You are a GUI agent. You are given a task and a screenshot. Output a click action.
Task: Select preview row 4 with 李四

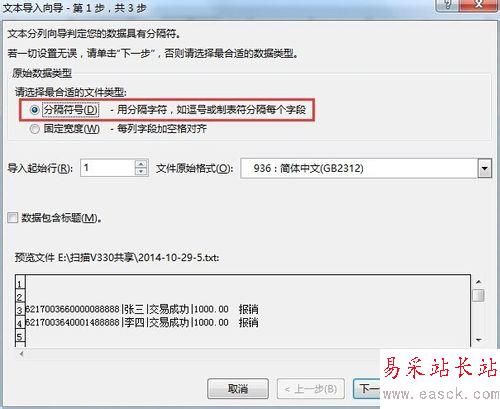coord(142,322)
